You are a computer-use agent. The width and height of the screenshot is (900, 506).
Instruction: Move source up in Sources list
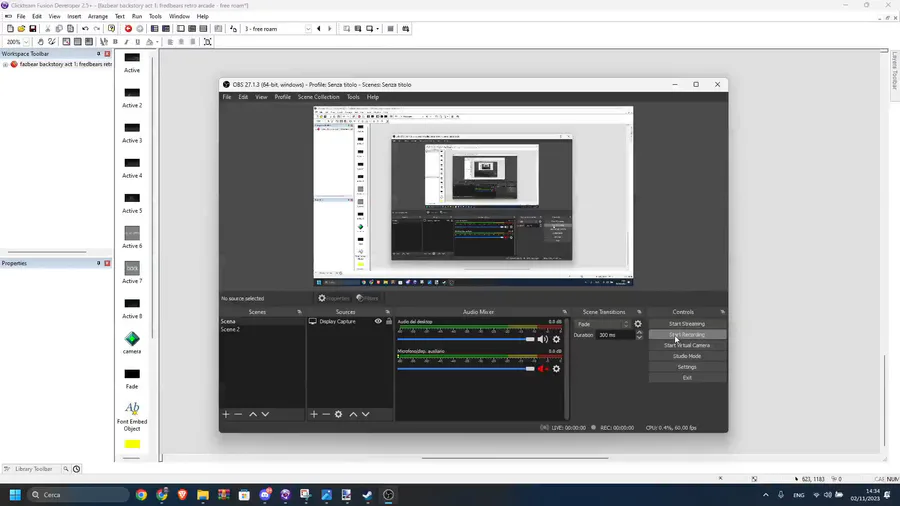pyautogui.click(x=353, y=414)
